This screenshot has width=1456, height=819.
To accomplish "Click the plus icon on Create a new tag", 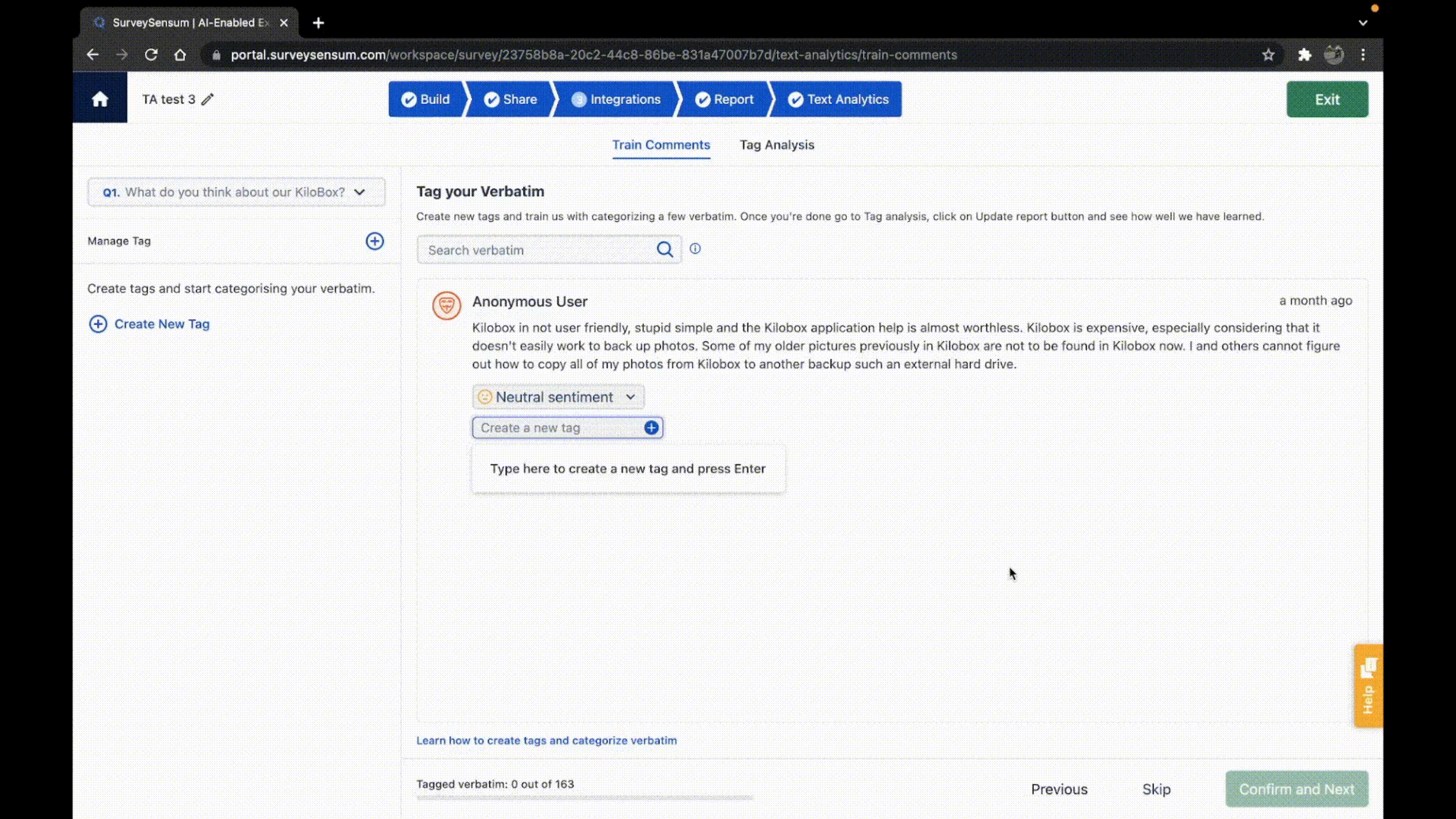I will pos(651,428).
